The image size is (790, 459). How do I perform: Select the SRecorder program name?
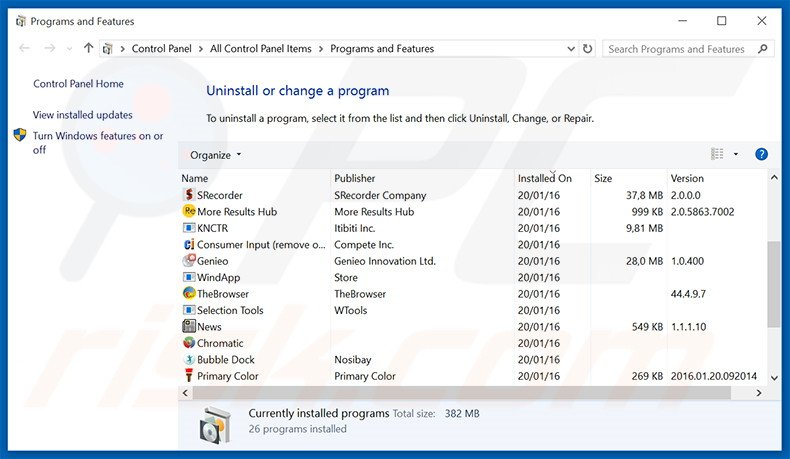[220, 195]
